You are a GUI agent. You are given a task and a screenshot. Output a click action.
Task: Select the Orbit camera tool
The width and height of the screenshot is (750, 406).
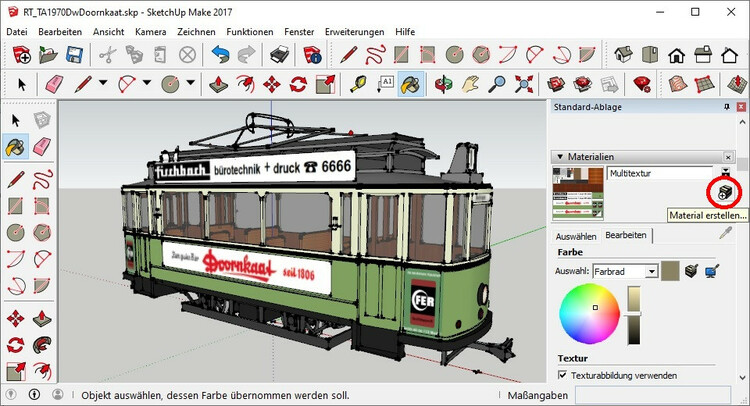(x=443, y=84)
